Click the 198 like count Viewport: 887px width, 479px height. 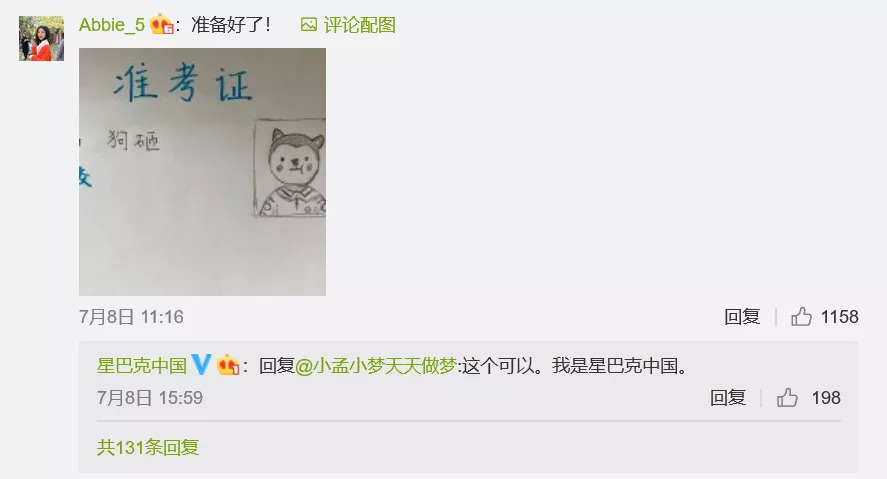pos(826,398)
